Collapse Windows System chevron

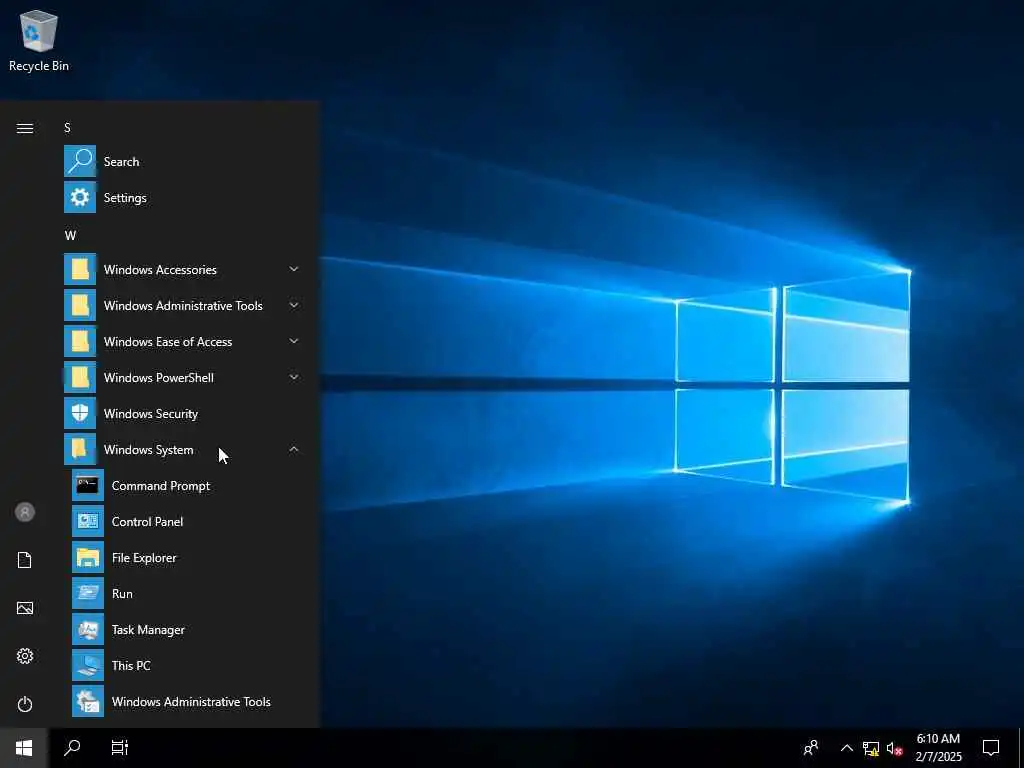pyautogui.click(x=294, y=449)
